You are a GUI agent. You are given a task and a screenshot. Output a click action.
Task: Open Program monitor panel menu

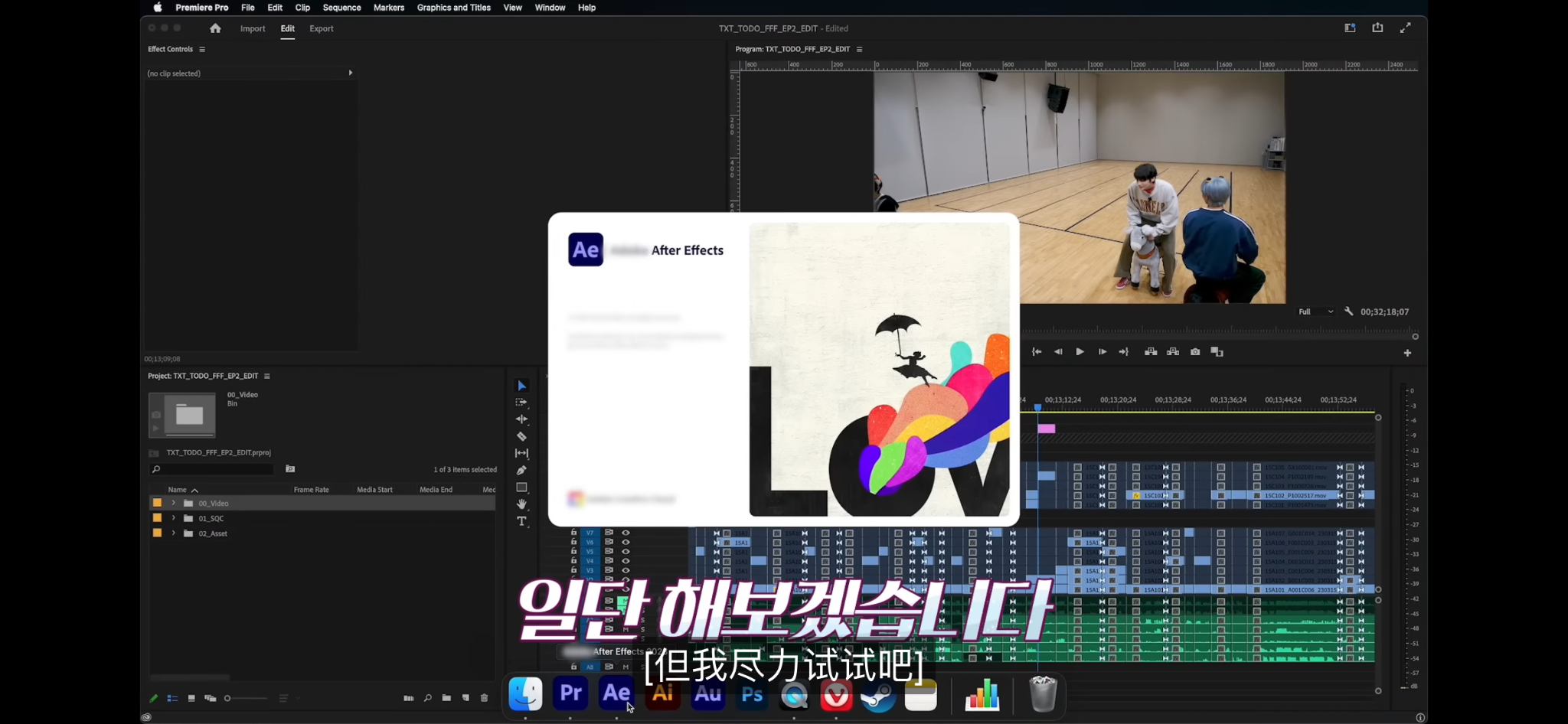(859, 49)
